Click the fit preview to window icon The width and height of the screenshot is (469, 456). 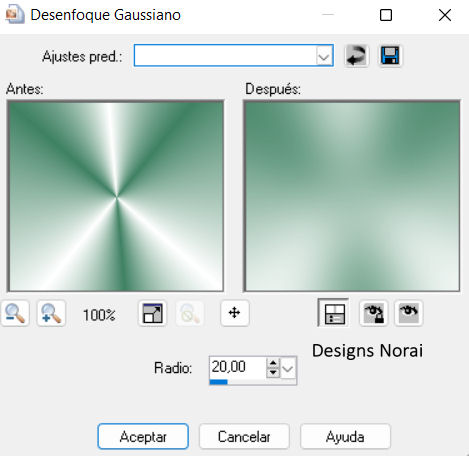click(152, 313)
